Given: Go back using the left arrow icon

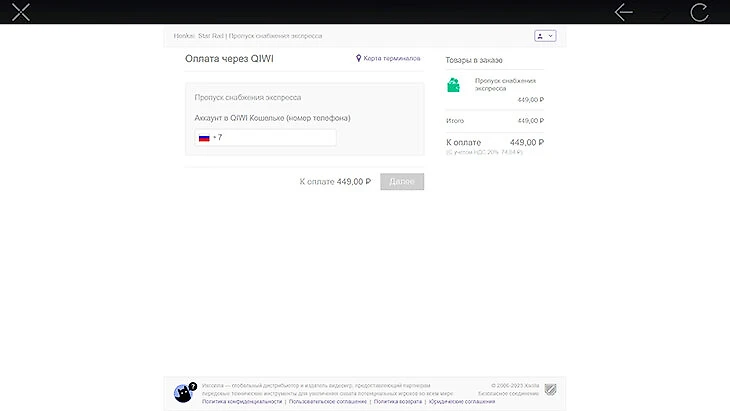Looking at the screenshot, I should pyautogui.click(x=623, y=12).
